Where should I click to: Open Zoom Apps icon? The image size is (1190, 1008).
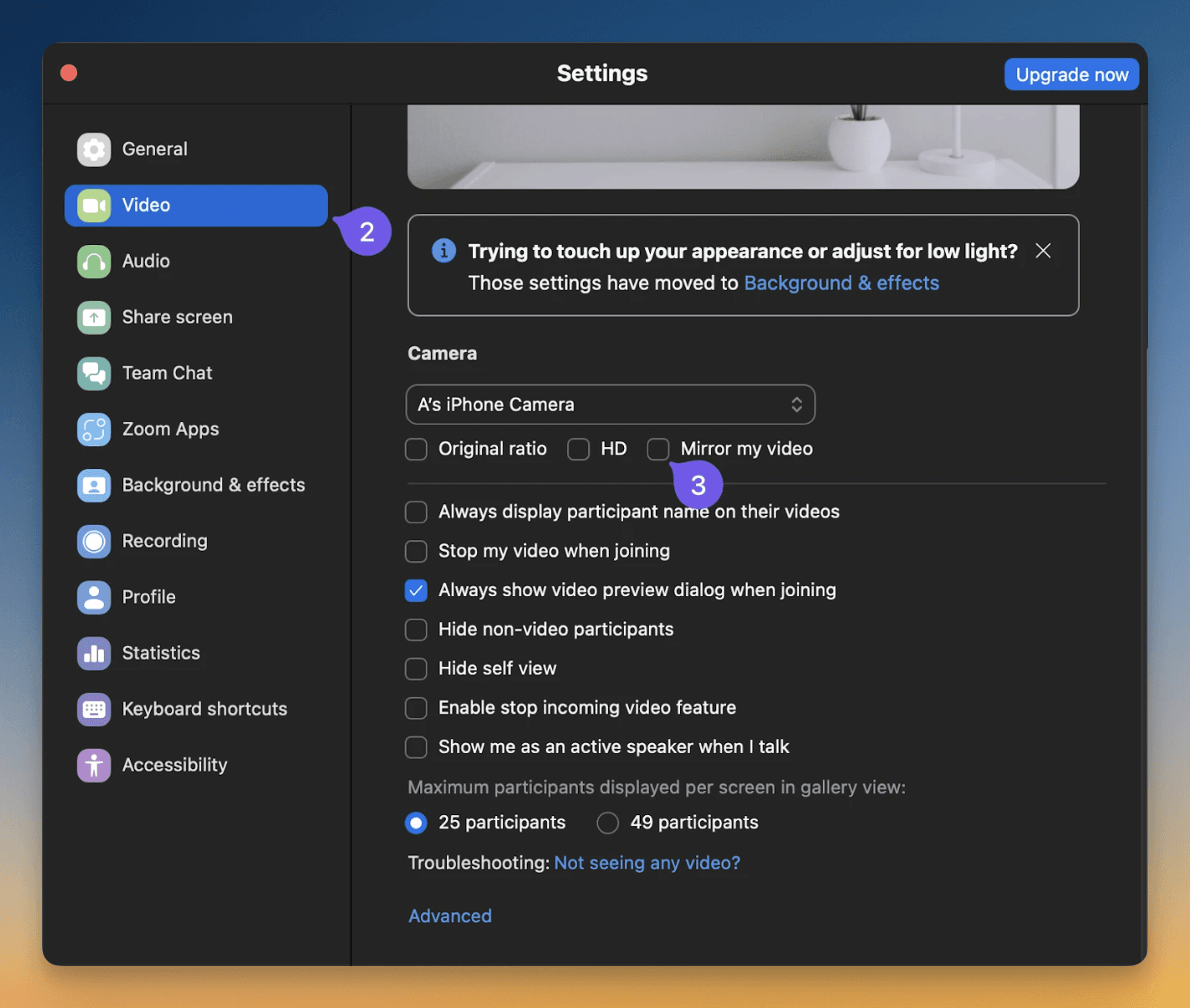click(94, 429)
